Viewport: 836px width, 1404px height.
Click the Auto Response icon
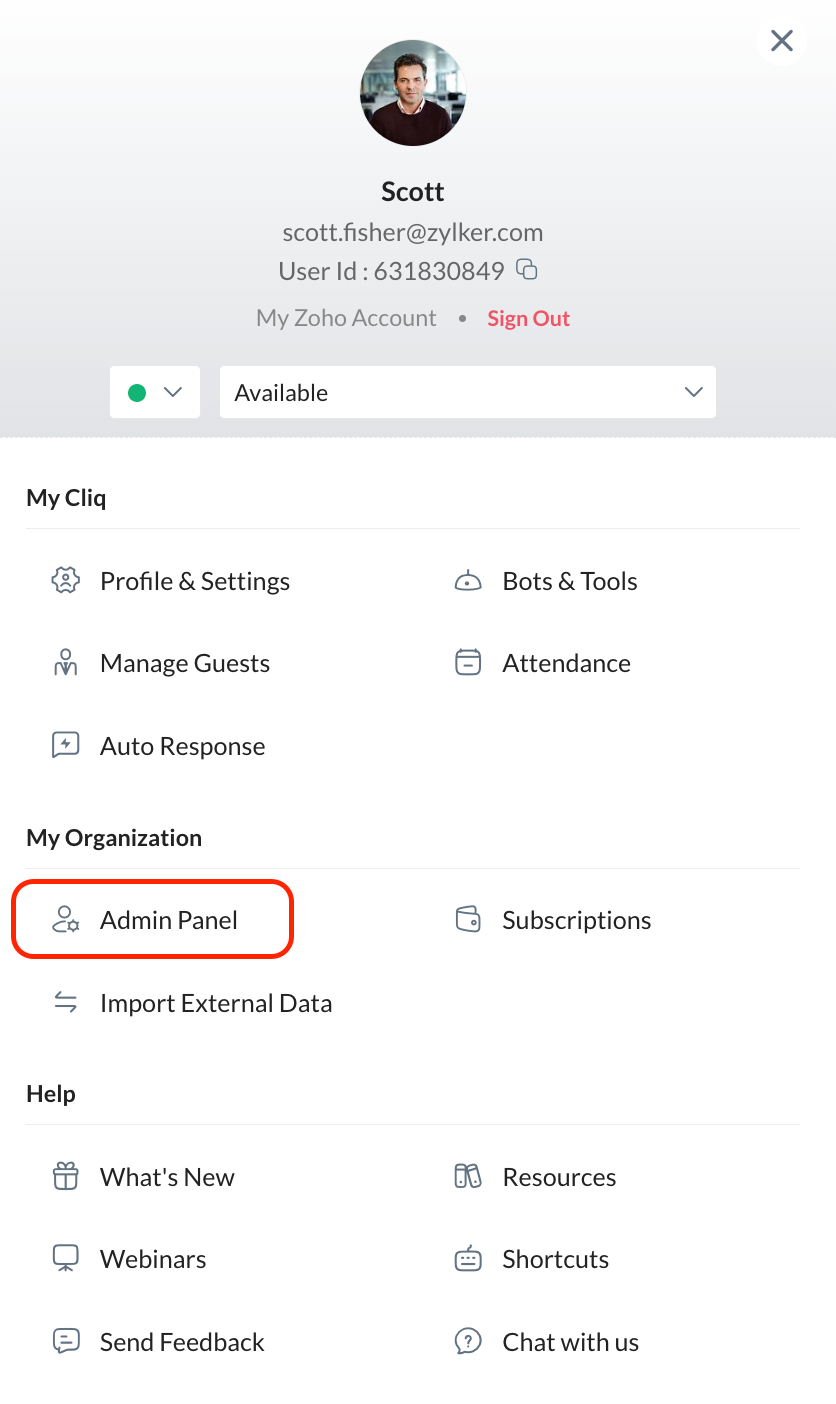[x=66, y=746]
